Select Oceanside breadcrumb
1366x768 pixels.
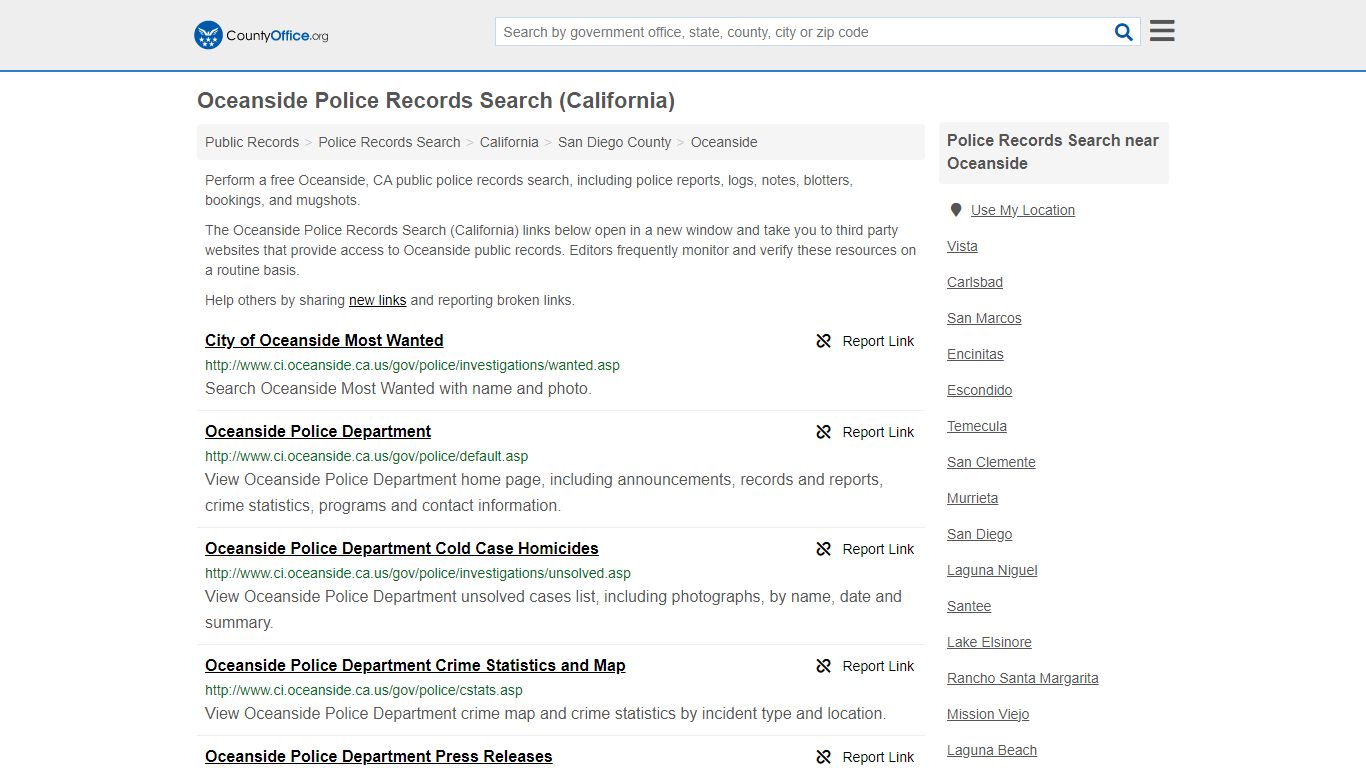(724, 142)
